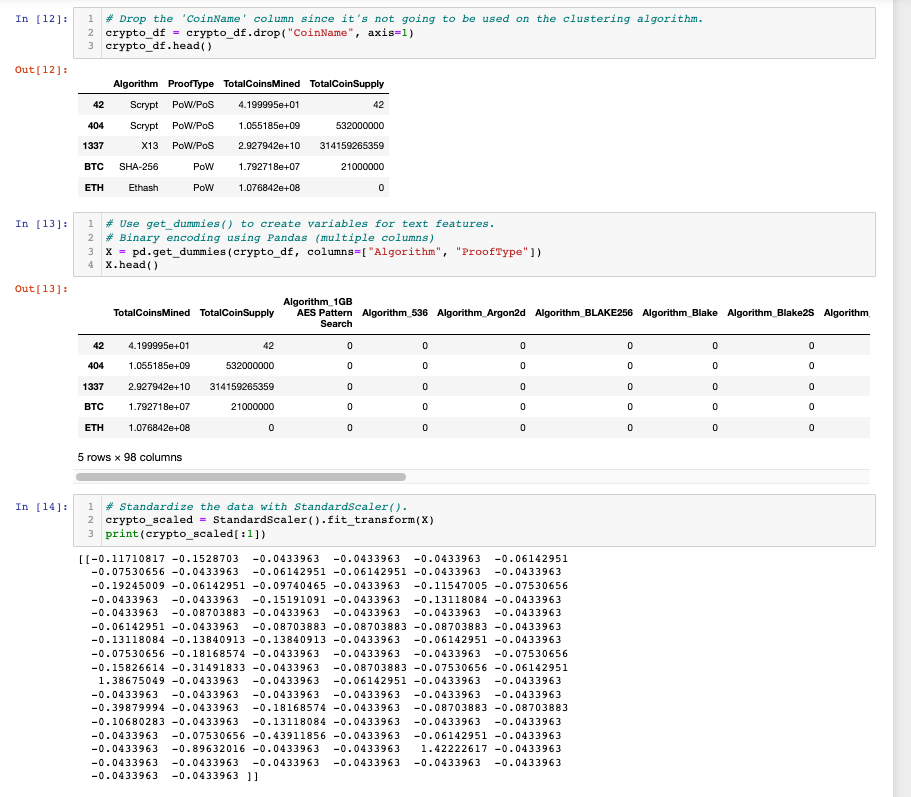911x797 pixels.
Task: Click the SHA-256 cell
Action: pos(138,167)
